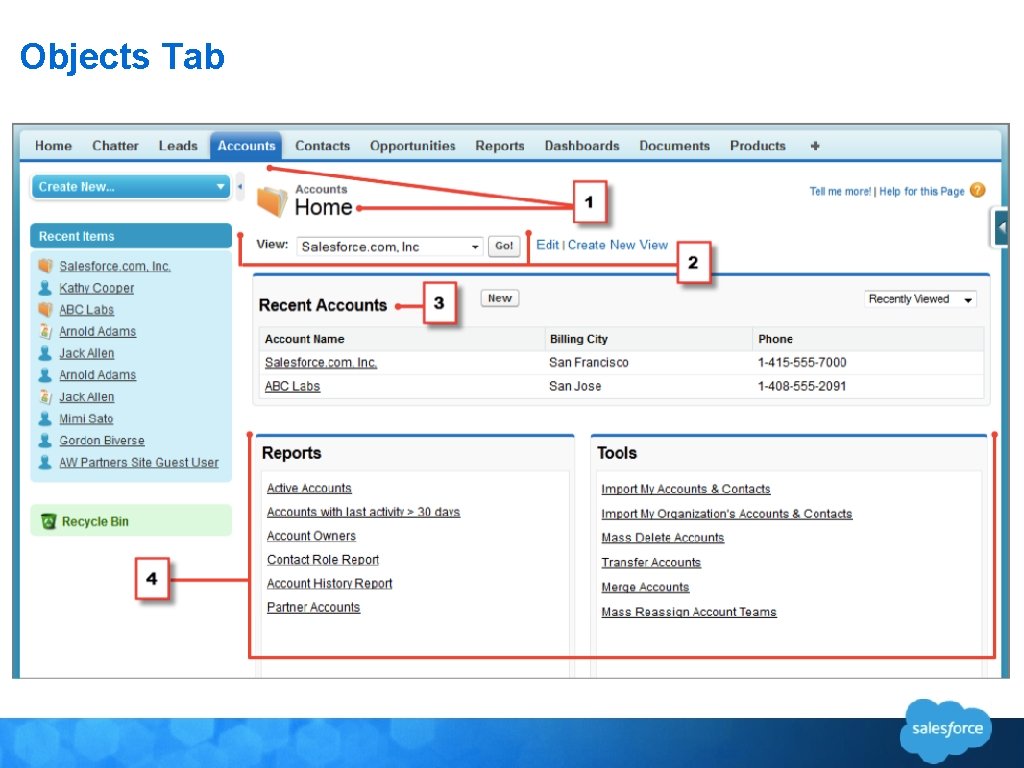Open the Leads tab
The height and width of the screenshot is (768, 1024).
[178, 146]
